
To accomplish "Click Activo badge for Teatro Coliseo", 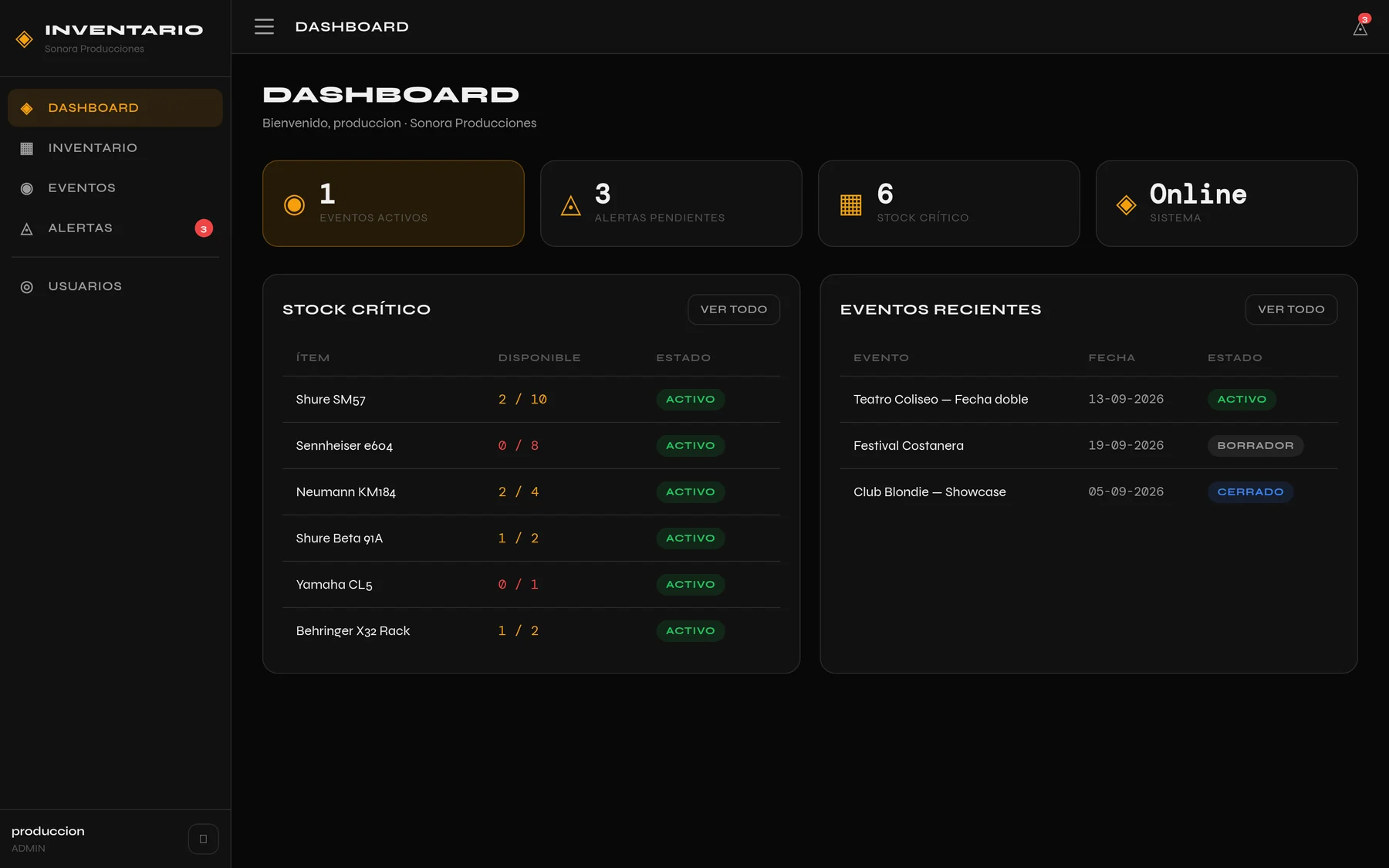I will pyautogui.click(x=1242, y=400).
